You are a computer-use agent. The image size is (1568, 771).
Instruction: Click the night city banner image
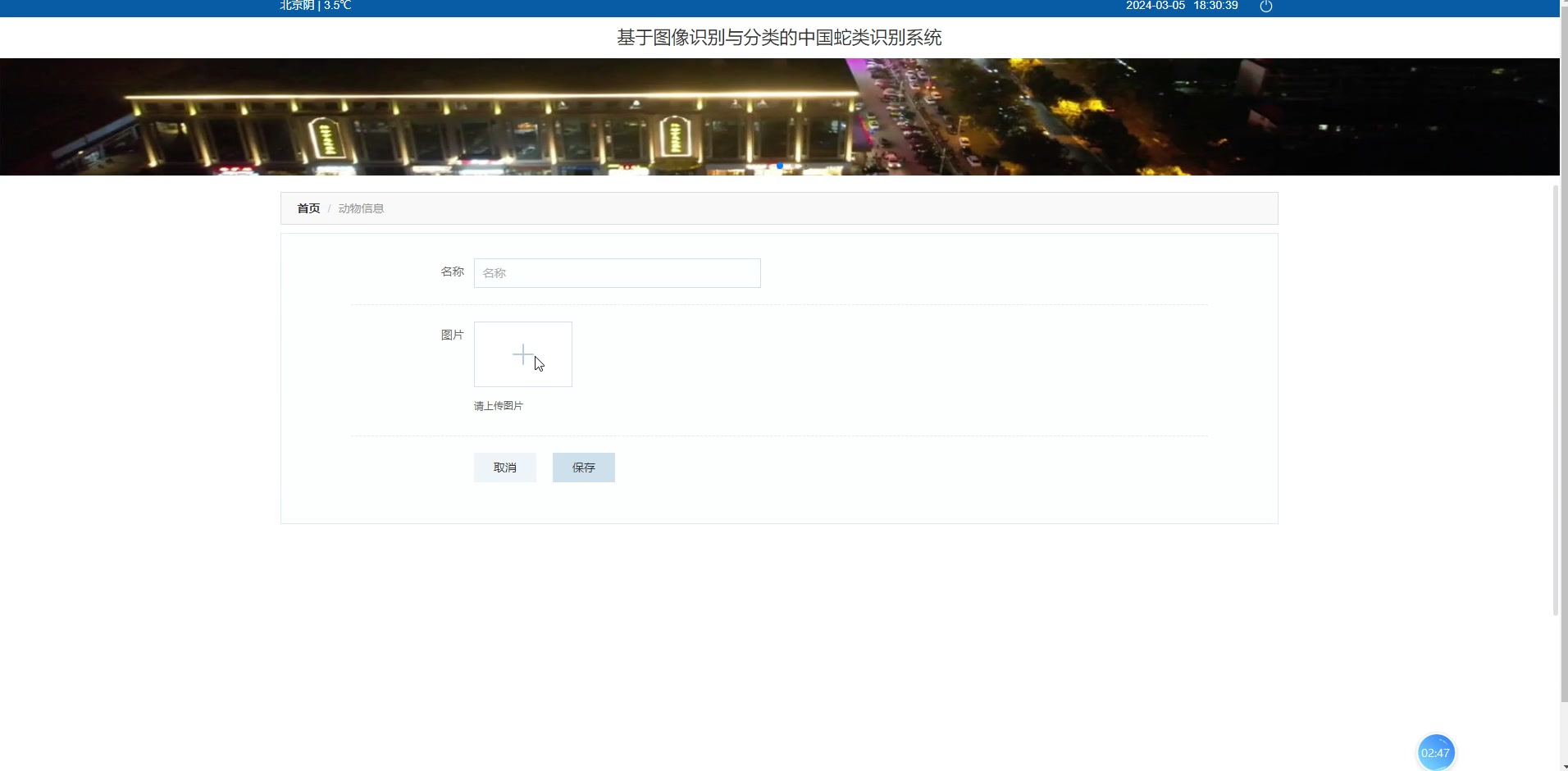coord(779,116)
